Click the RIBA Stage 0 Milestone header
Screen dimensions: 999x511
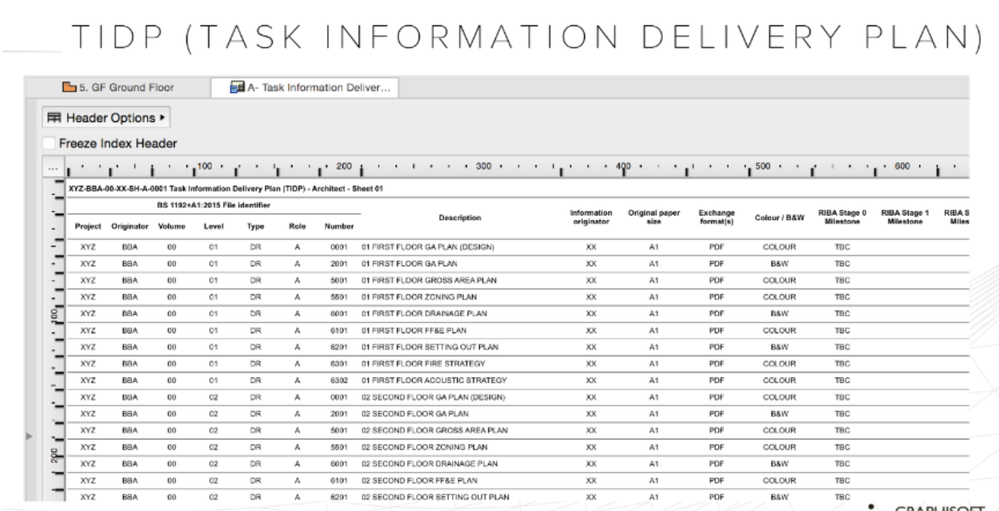[x=842, y=217]
